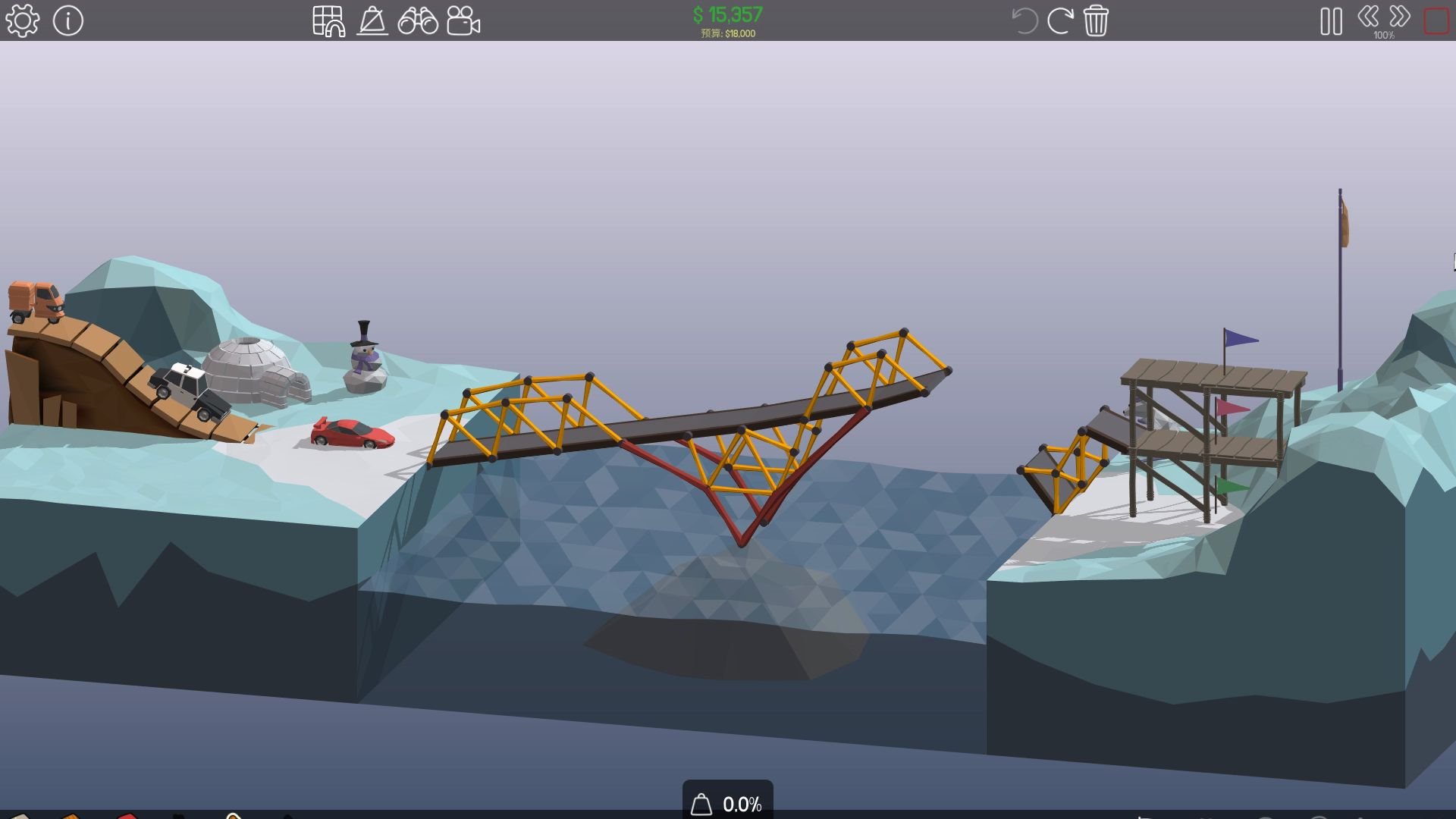Slow down simulation with double left chevrons
Viewport: 1456px width, 819px height.
pyautogui.click(x=1368, y=16)
